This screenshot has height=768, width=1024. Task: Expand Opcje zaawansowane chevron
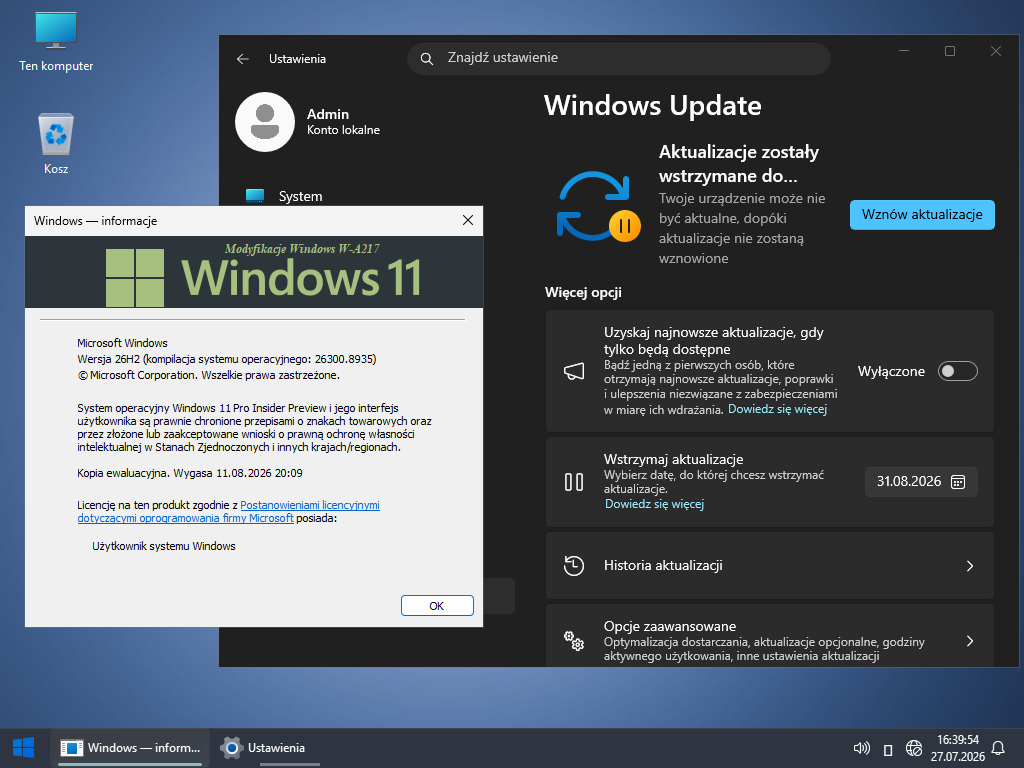[x=970, y=641]
